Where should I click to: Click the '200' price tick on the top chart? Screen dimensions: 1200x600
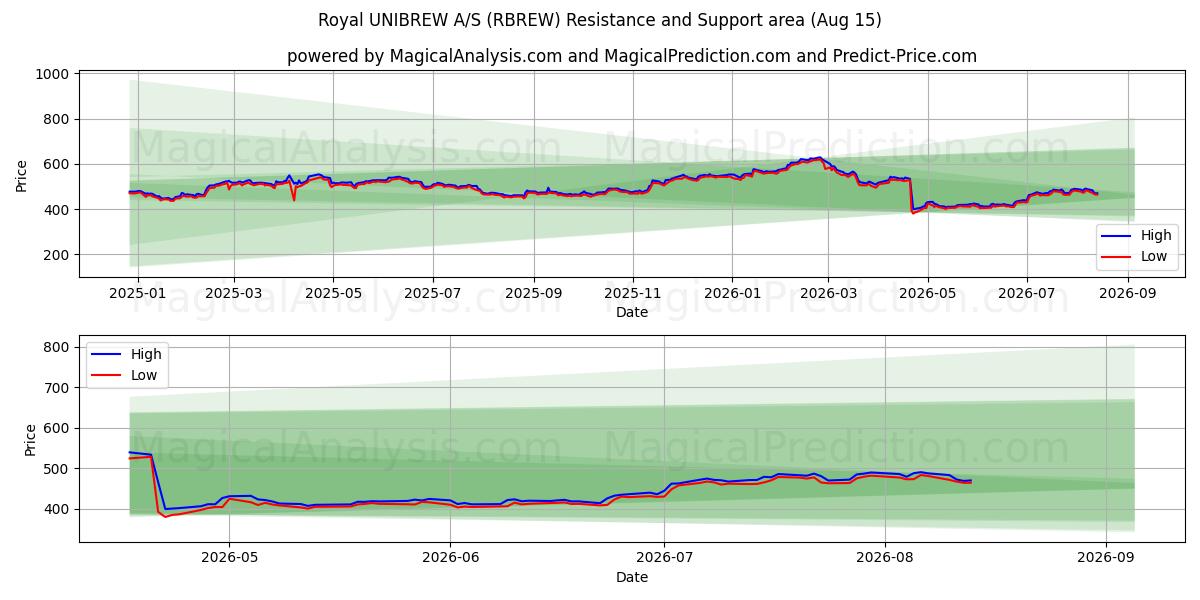pyautogui.click(x=55, y=255)
